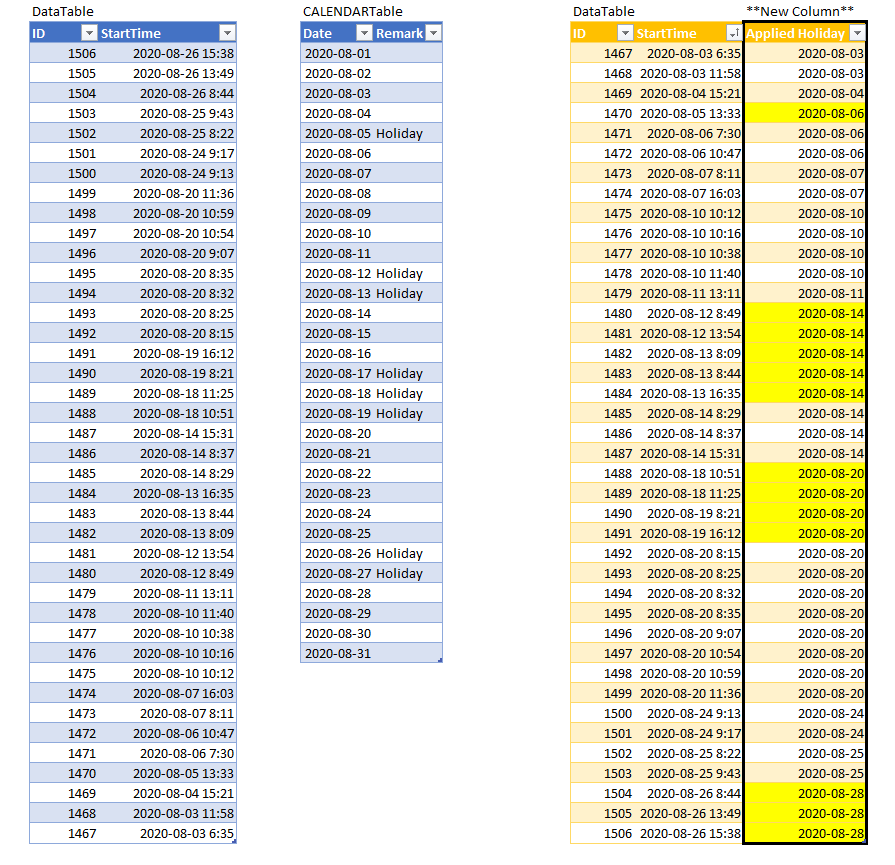Click the 'CALENDARTable' title label
895x865 pixels.
pyautogui.click(x=353, y=11)
